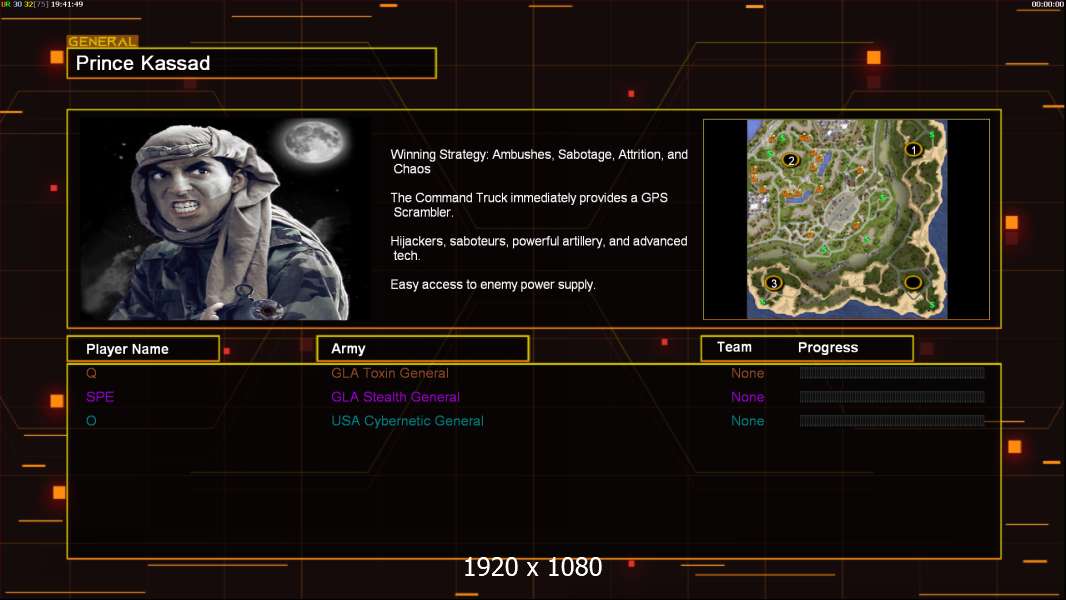Click loading progress bar for player O
The height and width of the screenshot is (600, 1066).
(892, 420)
